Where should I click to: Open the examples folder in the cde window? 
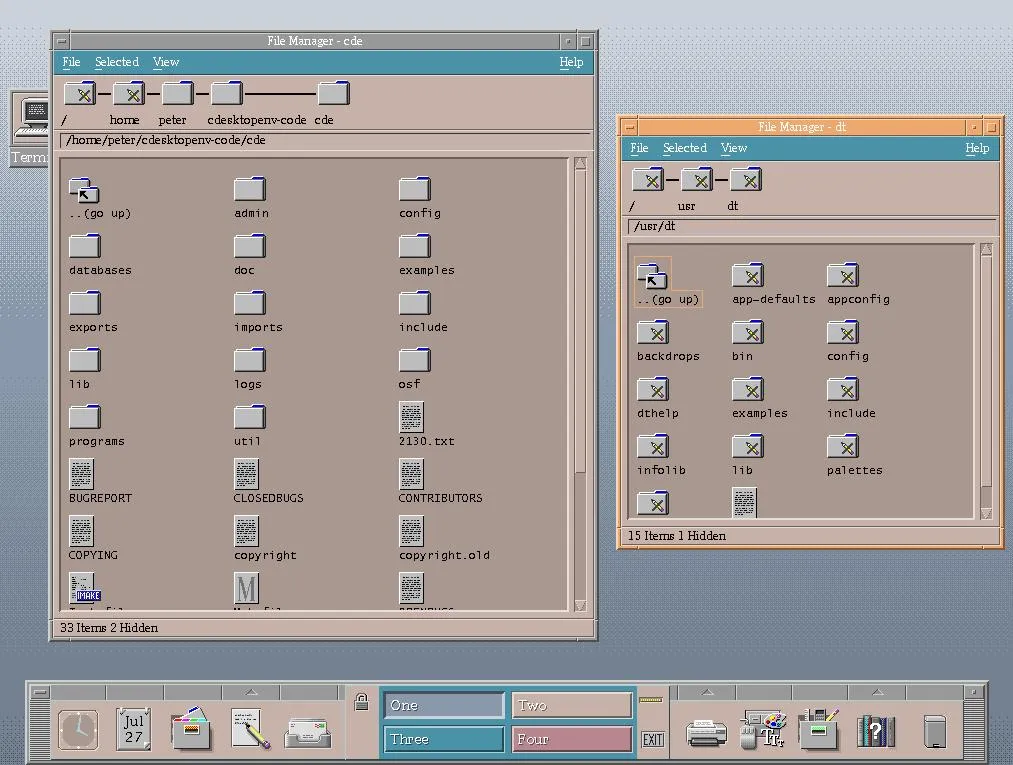pos(413,248)
